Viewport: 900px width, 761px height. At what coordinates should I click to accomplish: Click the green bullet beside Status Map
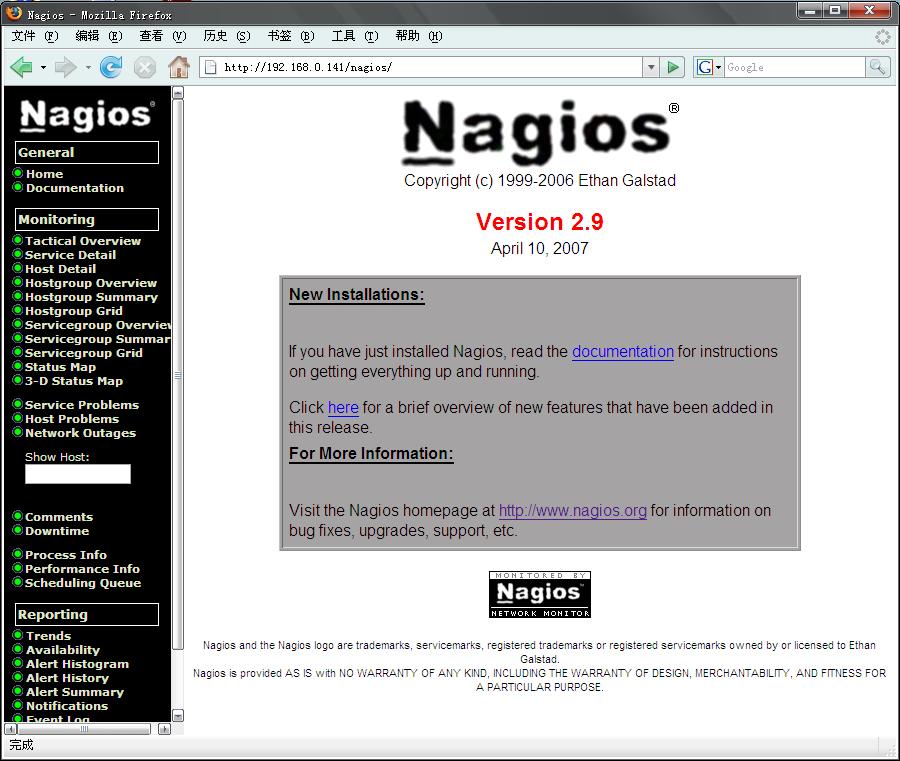pos(18,366)
